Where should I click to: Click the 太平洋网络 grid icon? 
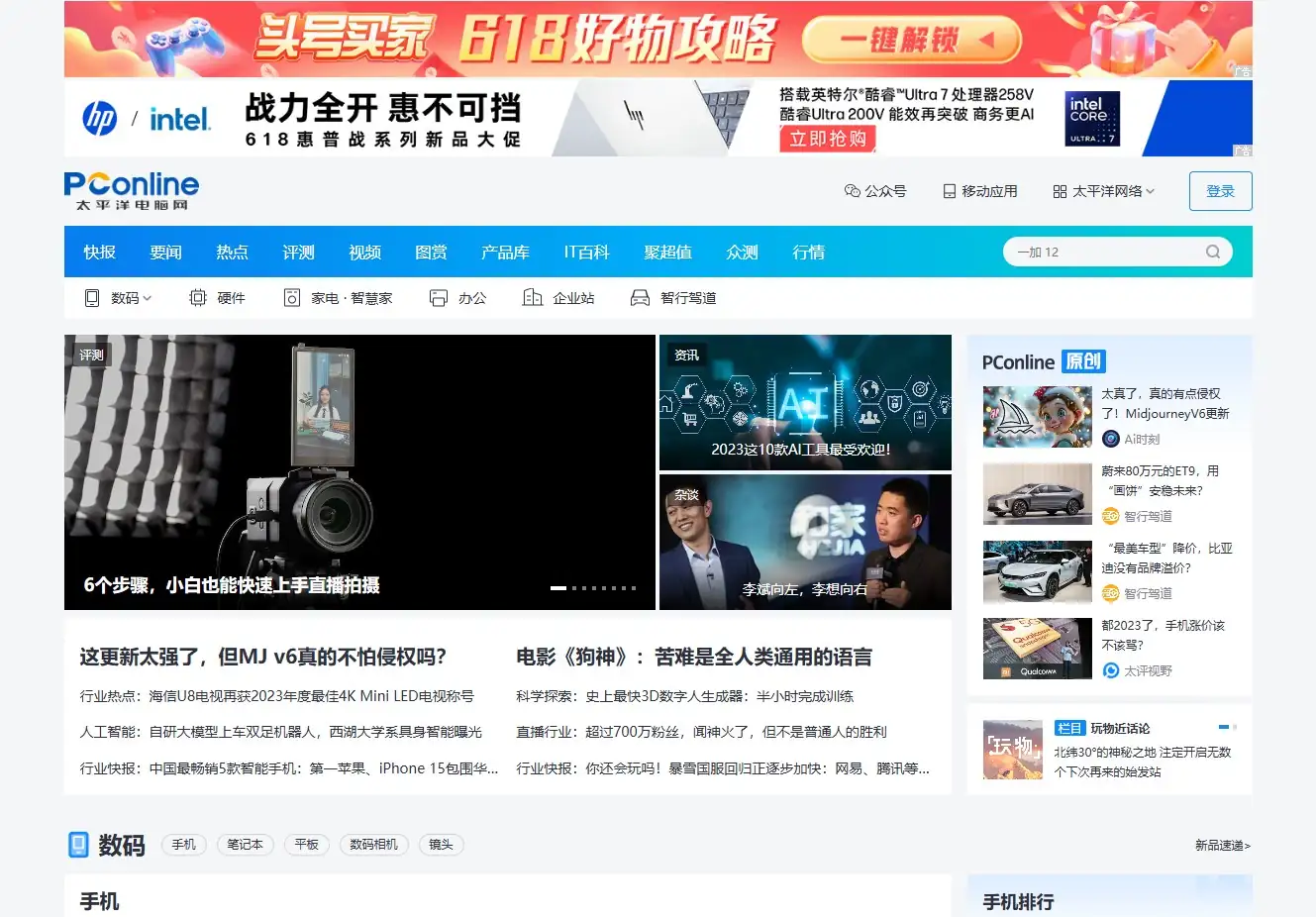[x=1060, y=191]
